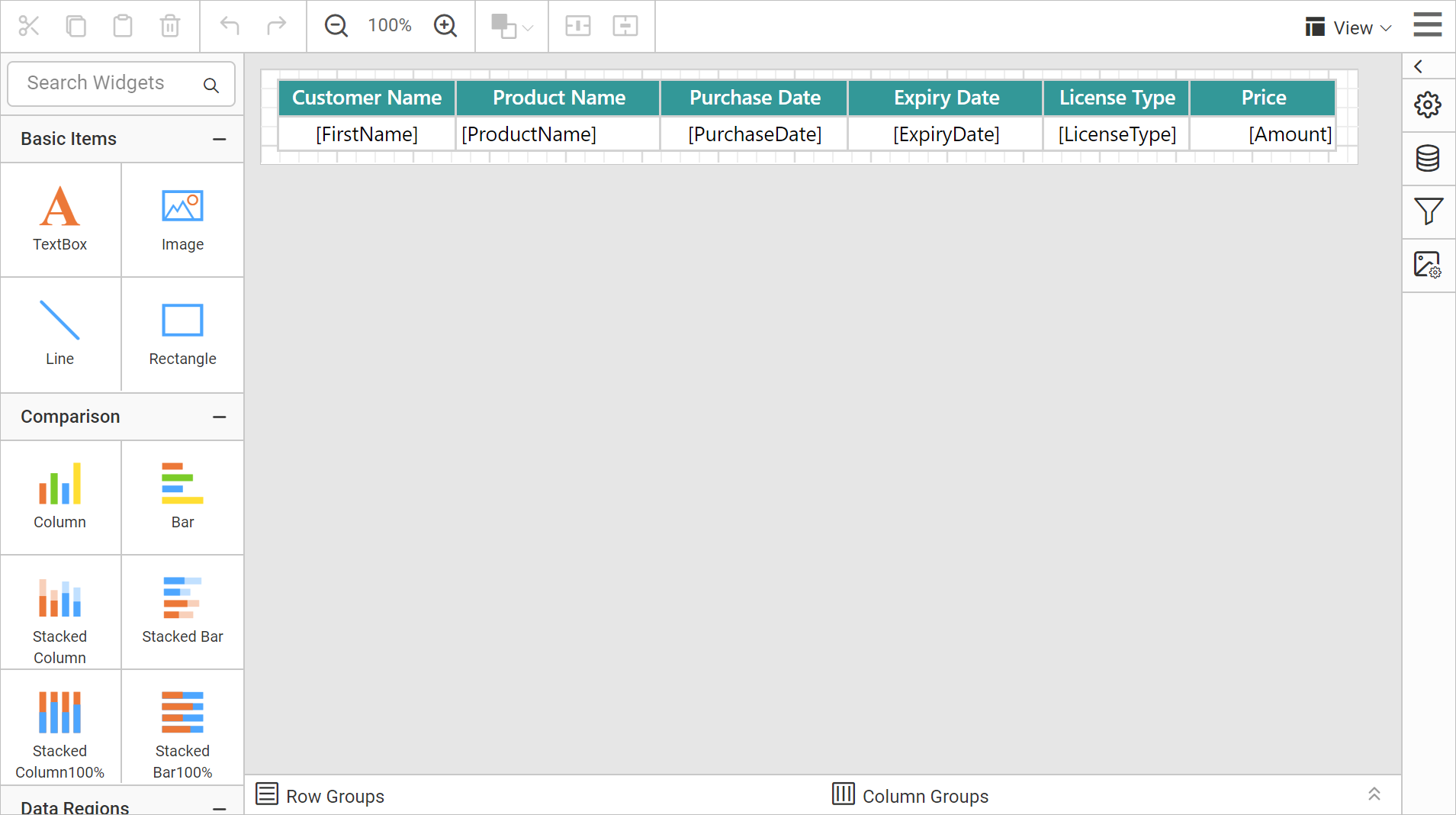Open the Image Manager panel
The width and height of the screenshot is (1456, 815).
(1428, 265)
